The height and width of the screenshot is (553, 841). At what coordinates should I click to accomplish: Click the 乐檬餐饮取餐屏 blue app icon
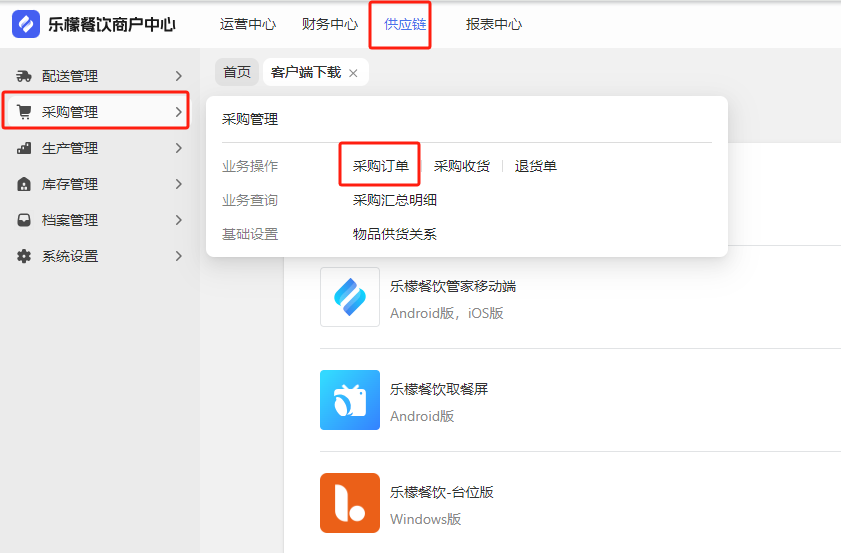point(350,400)
